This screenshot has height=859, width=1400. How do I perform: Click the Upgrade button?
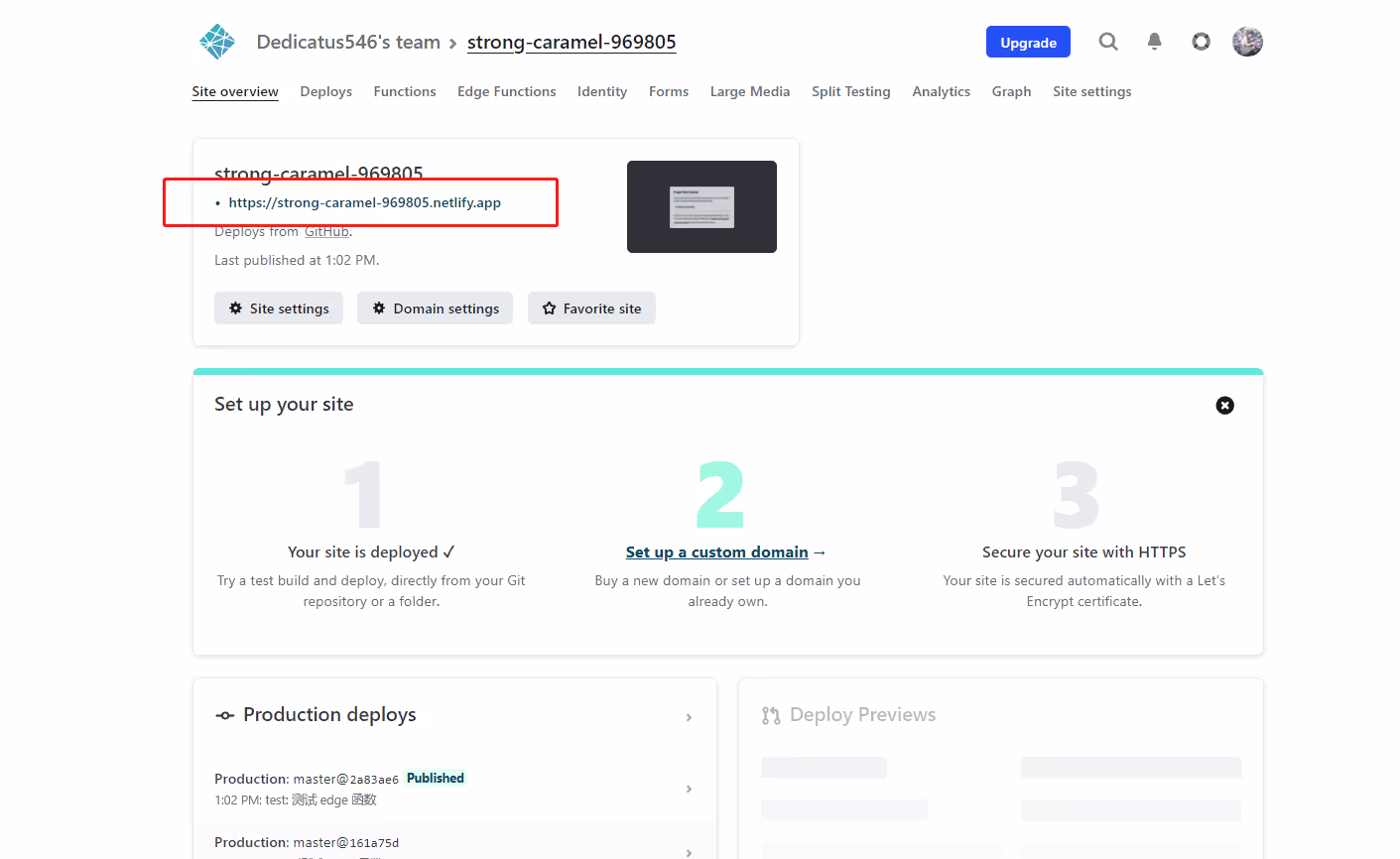(x=1028, y=42)
